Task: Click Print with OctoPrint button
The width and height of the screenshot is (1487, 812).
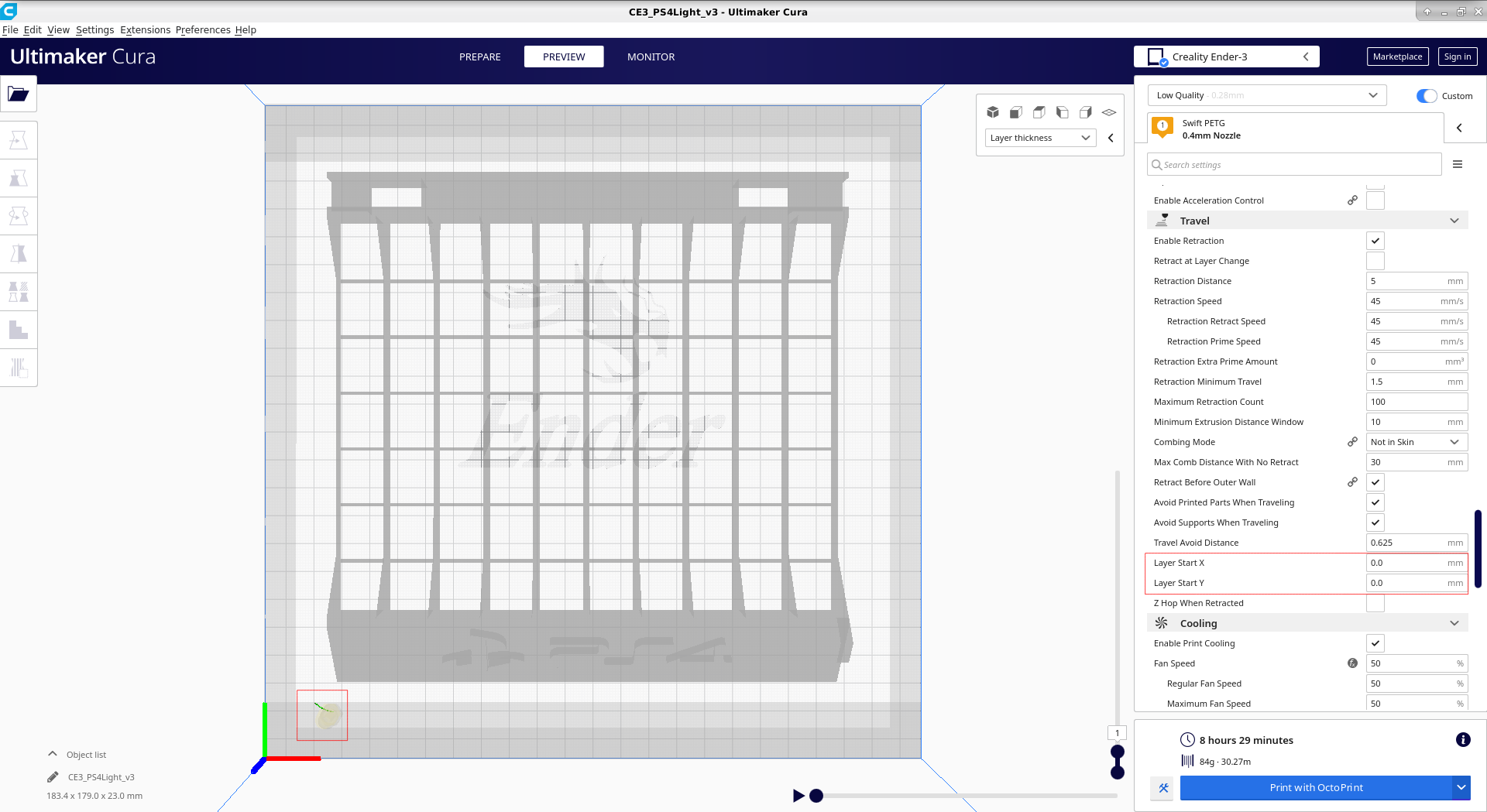Action: (x=1316, y=788)
